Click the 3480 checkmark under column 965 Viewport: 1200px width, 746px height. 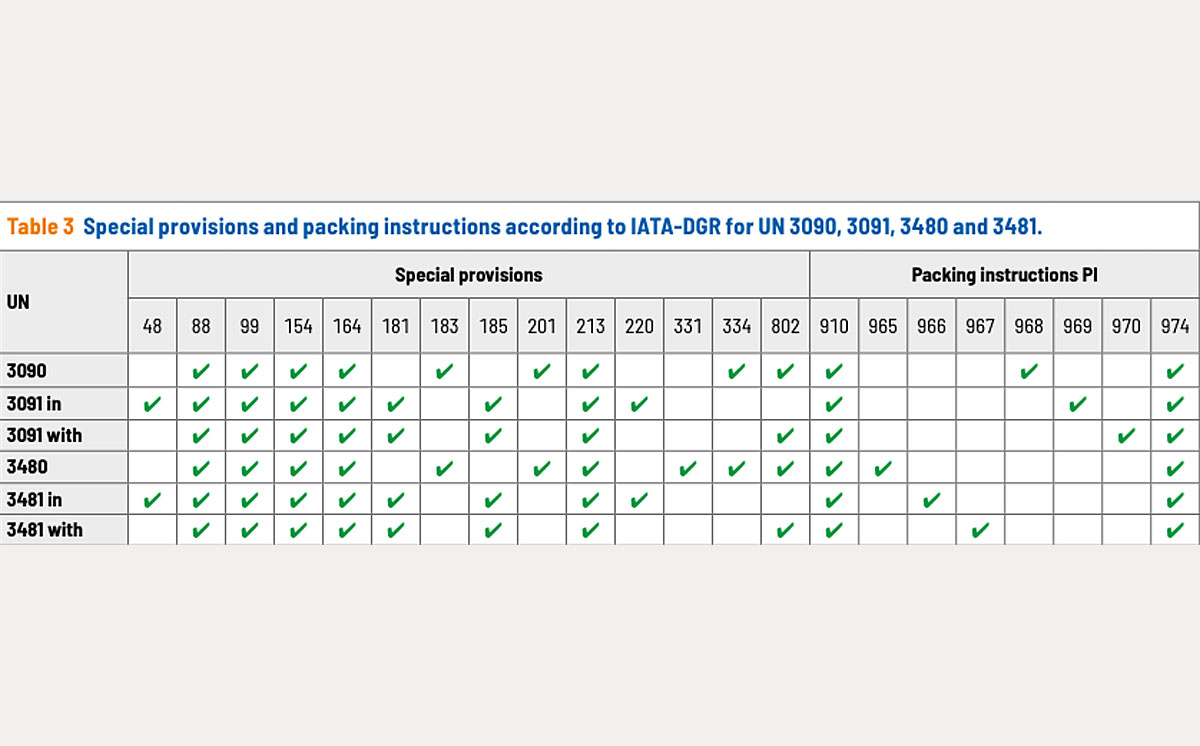883,467
